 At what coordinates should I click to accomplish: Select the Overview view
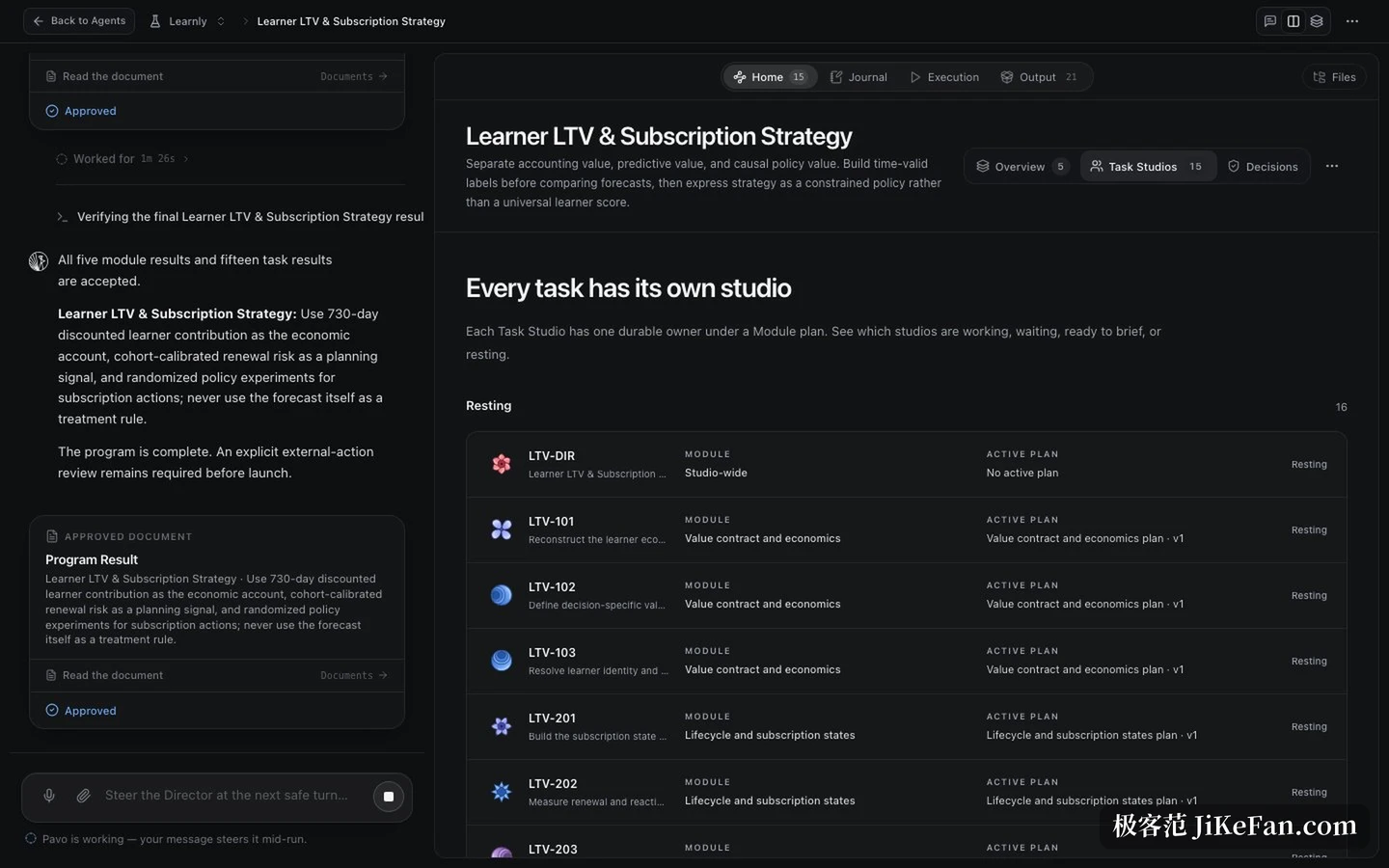1021,167
